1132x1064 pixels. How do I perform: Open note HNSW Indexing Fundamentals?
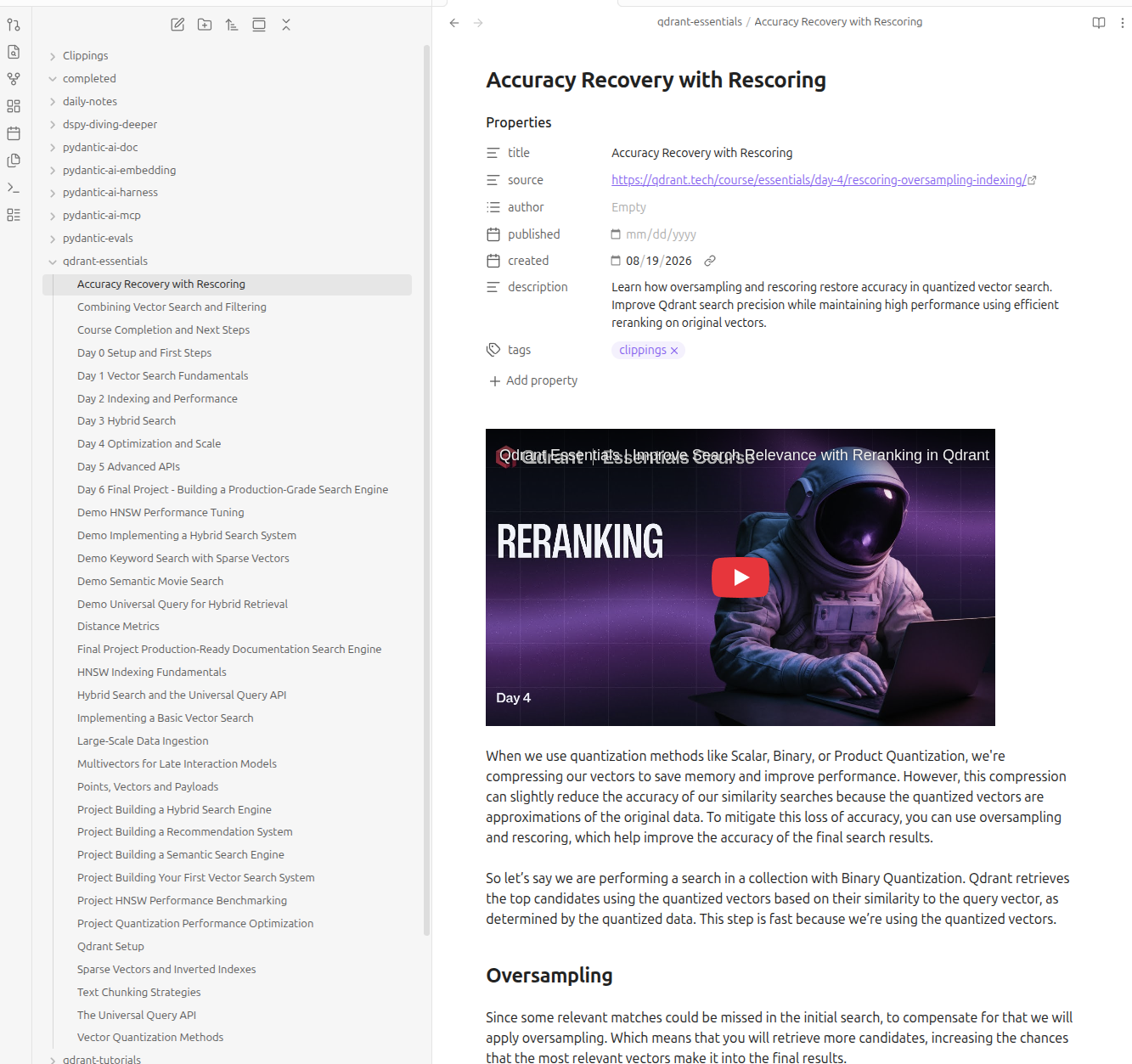[x=152, y=673]
